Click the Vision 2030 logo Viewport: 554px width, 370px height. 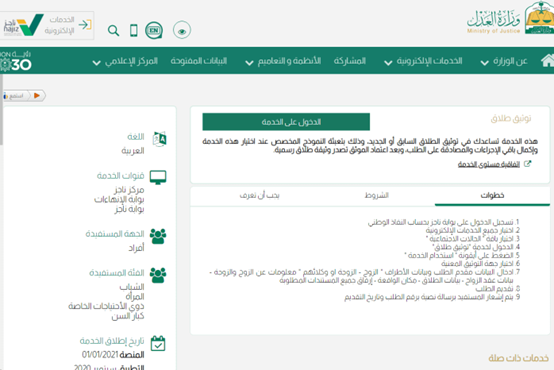[16, 61]
